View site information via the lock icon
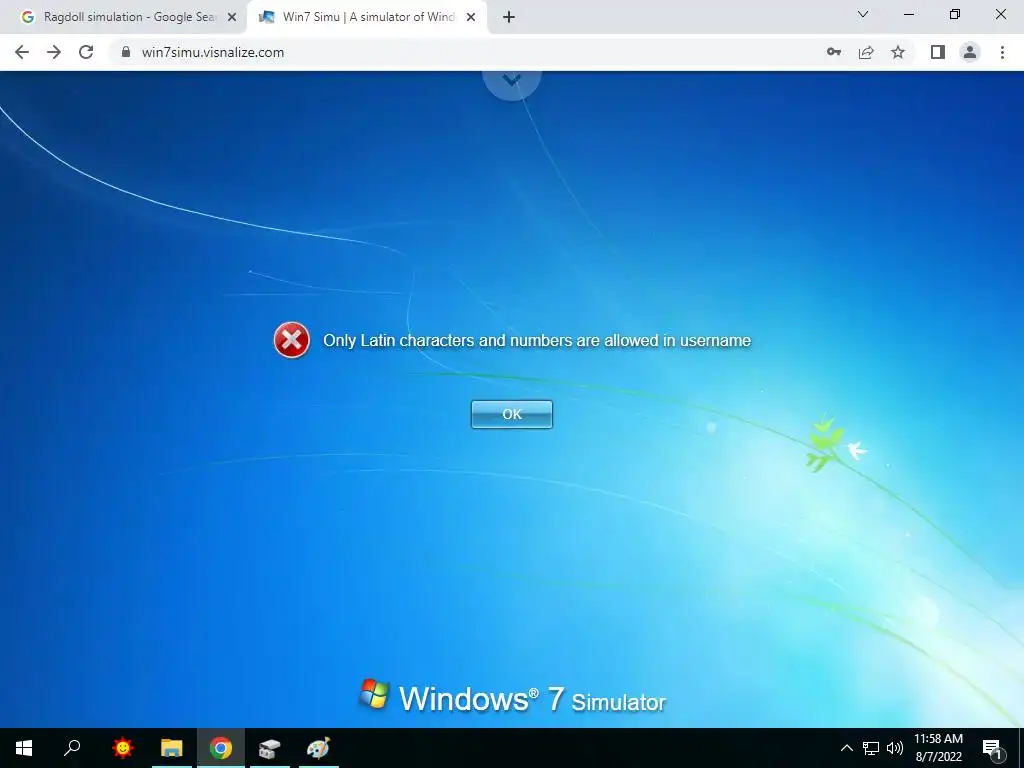1024x768 pixels. pos(126,52)
